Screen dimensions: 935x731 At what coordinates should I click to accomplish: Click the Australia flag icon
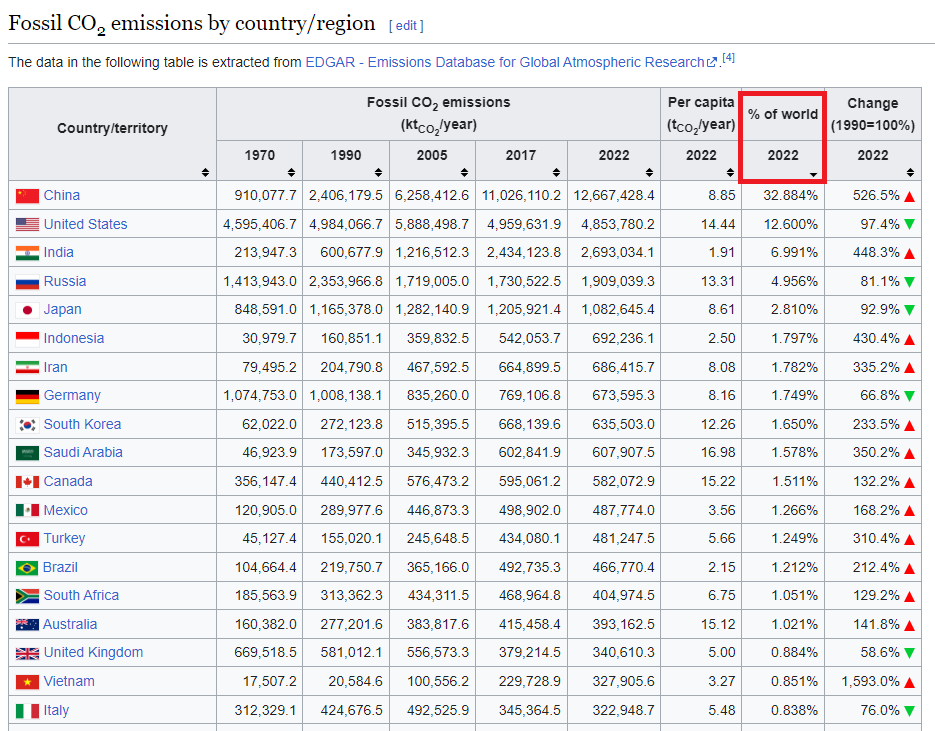27,625
